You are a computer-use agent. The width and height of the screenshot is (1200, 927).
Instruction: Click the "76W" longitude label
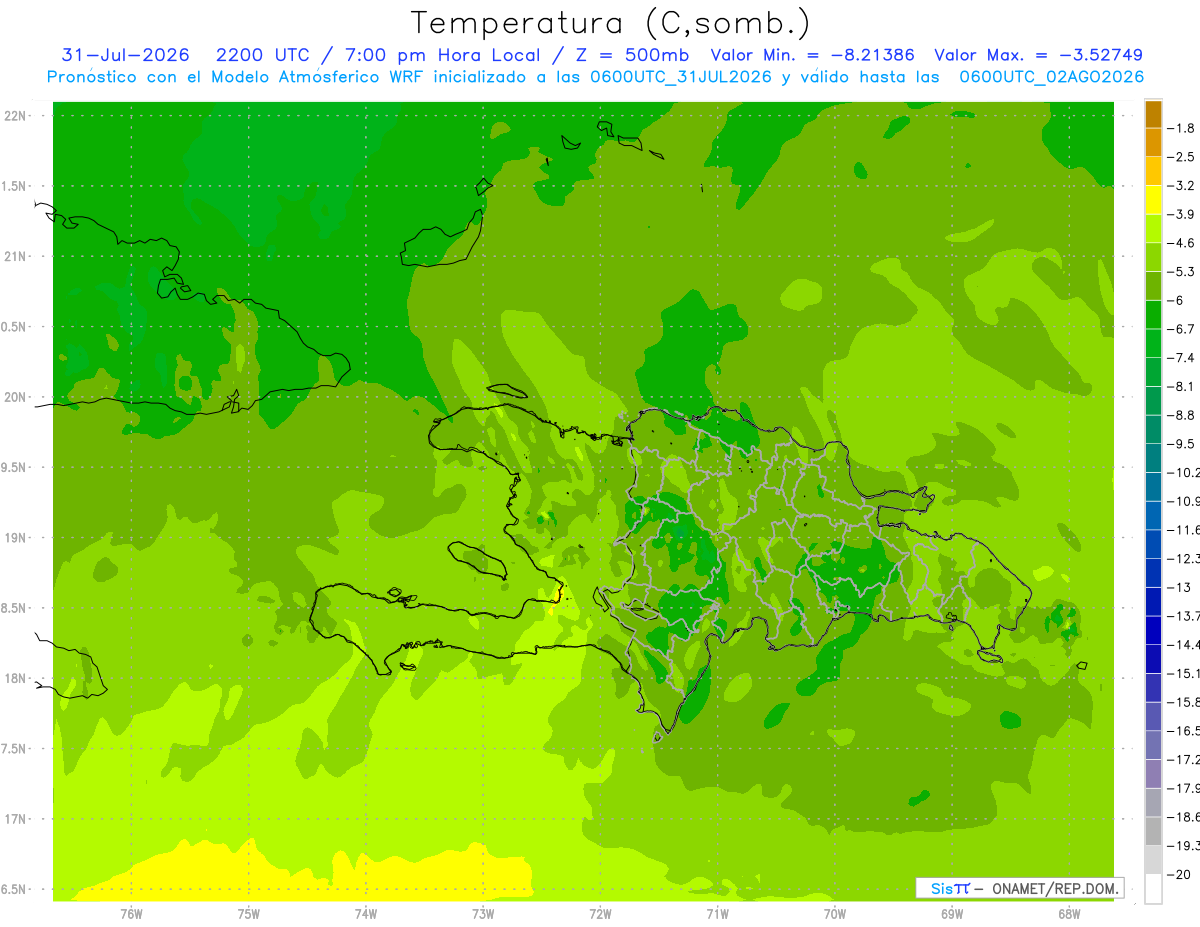[x=131, y=913]
